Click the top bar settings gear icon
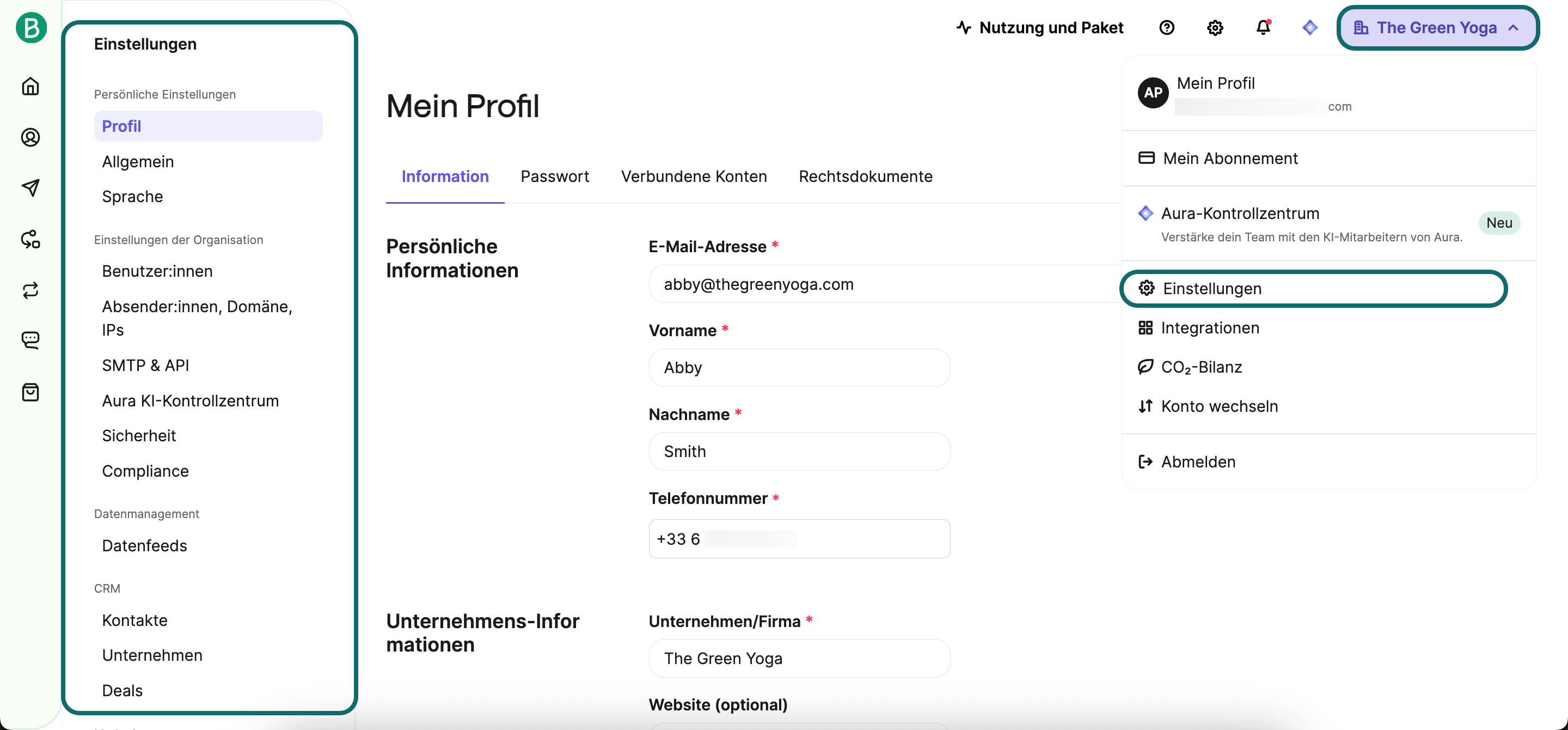The width and height of the screenshot is (1568, 730). tap(1215, 27)
